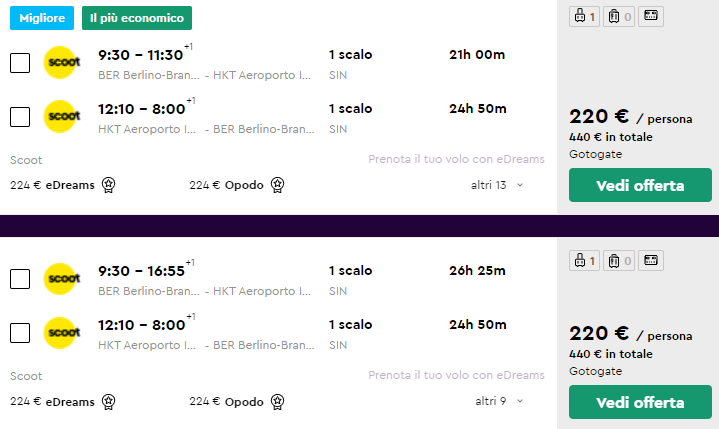Switch to "Il più economico" tab
Viewport: 719px width, 429px height.
[137, 18]
